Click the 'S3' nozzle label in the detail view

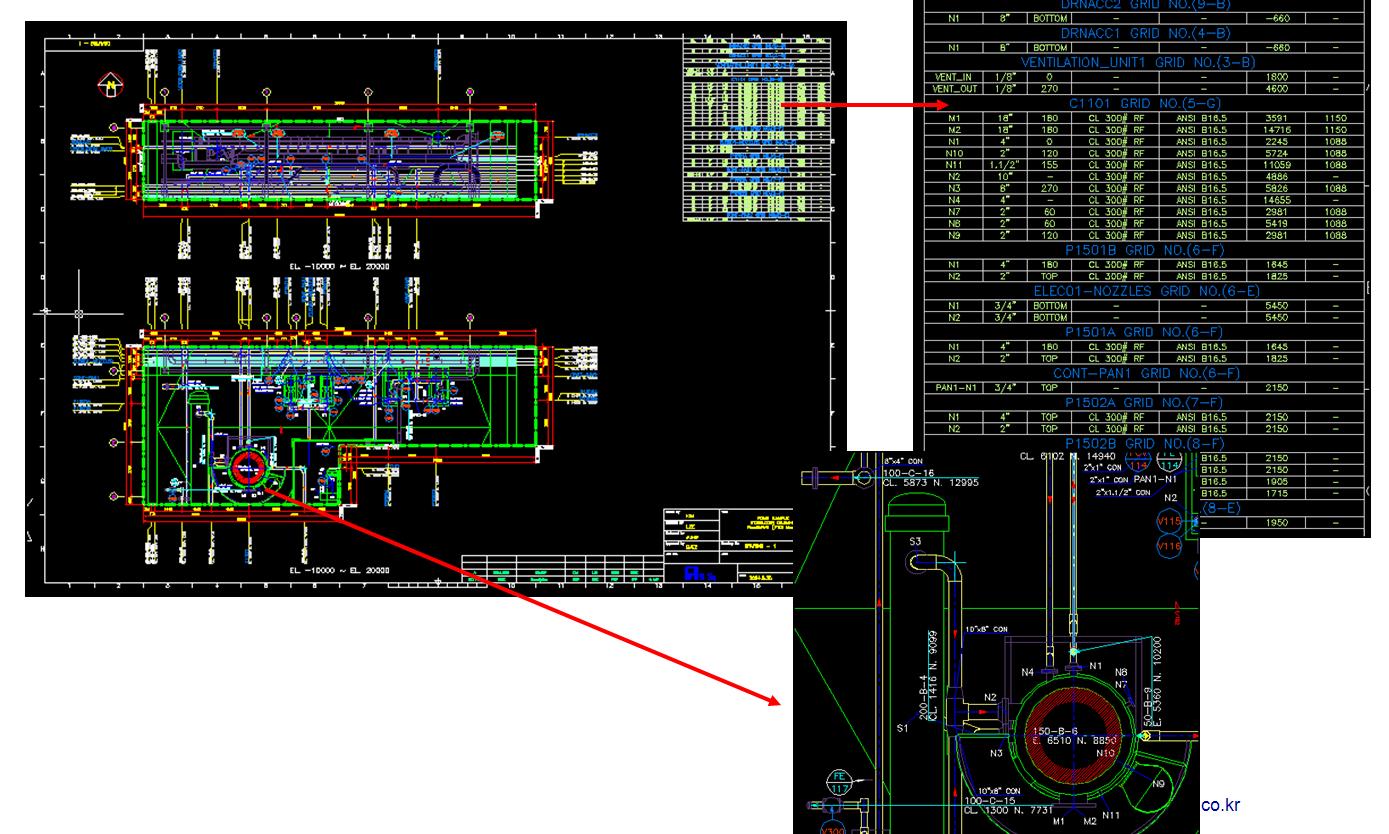(915, 541)
